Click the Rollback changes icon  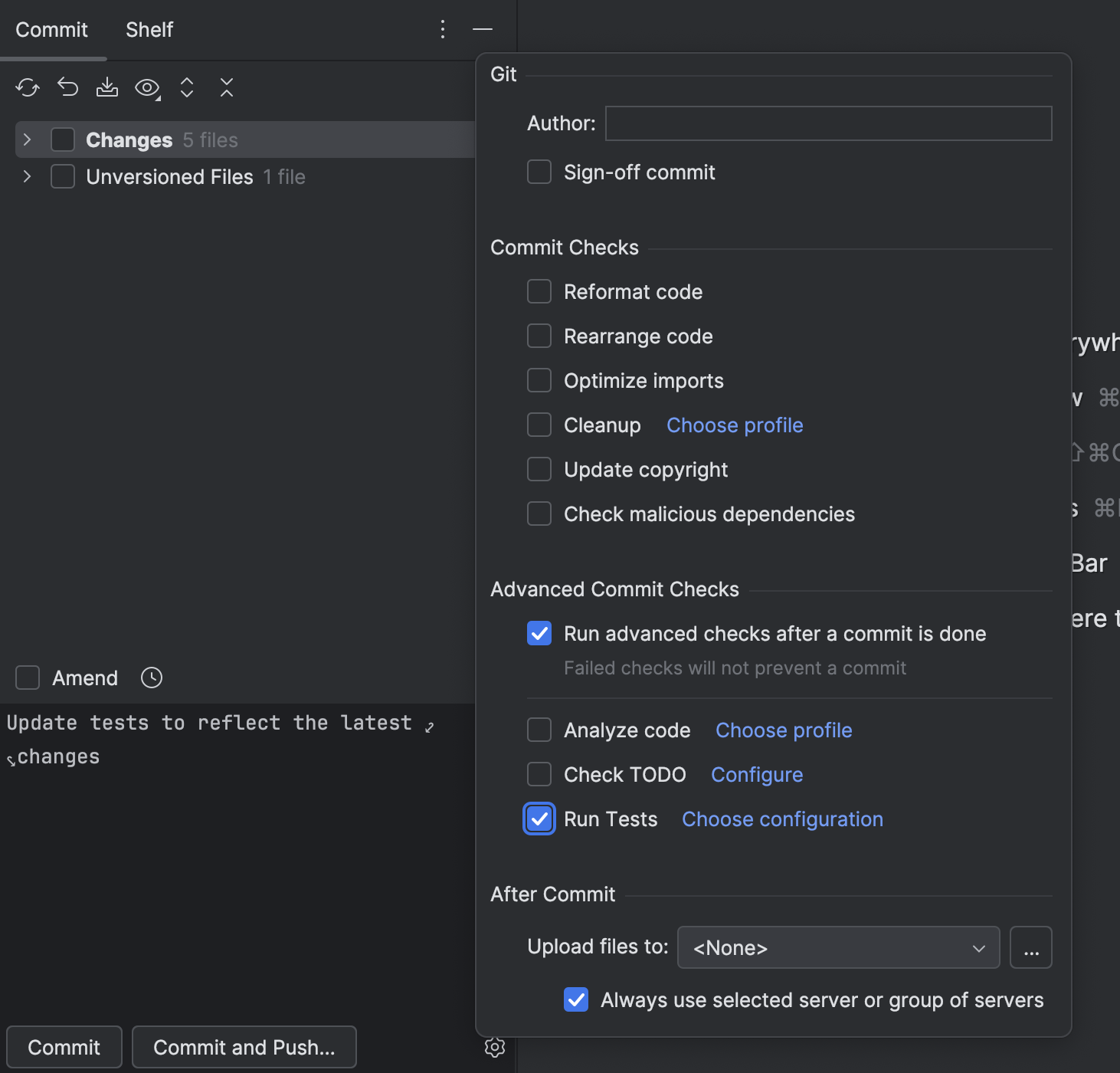67,87
